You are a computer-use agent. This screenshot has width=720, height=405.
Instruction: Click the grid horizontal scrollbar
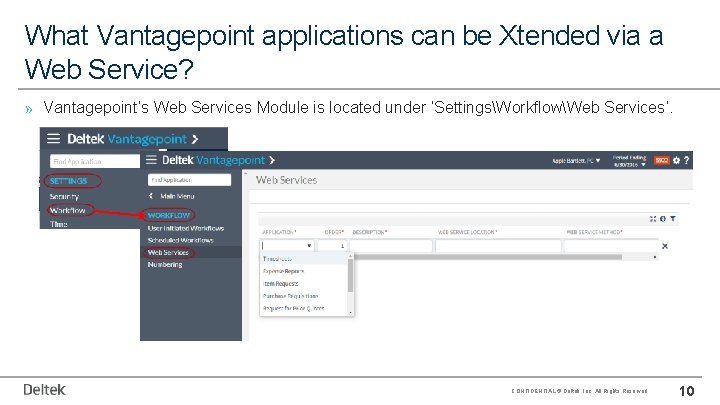[x=488, y=257]
